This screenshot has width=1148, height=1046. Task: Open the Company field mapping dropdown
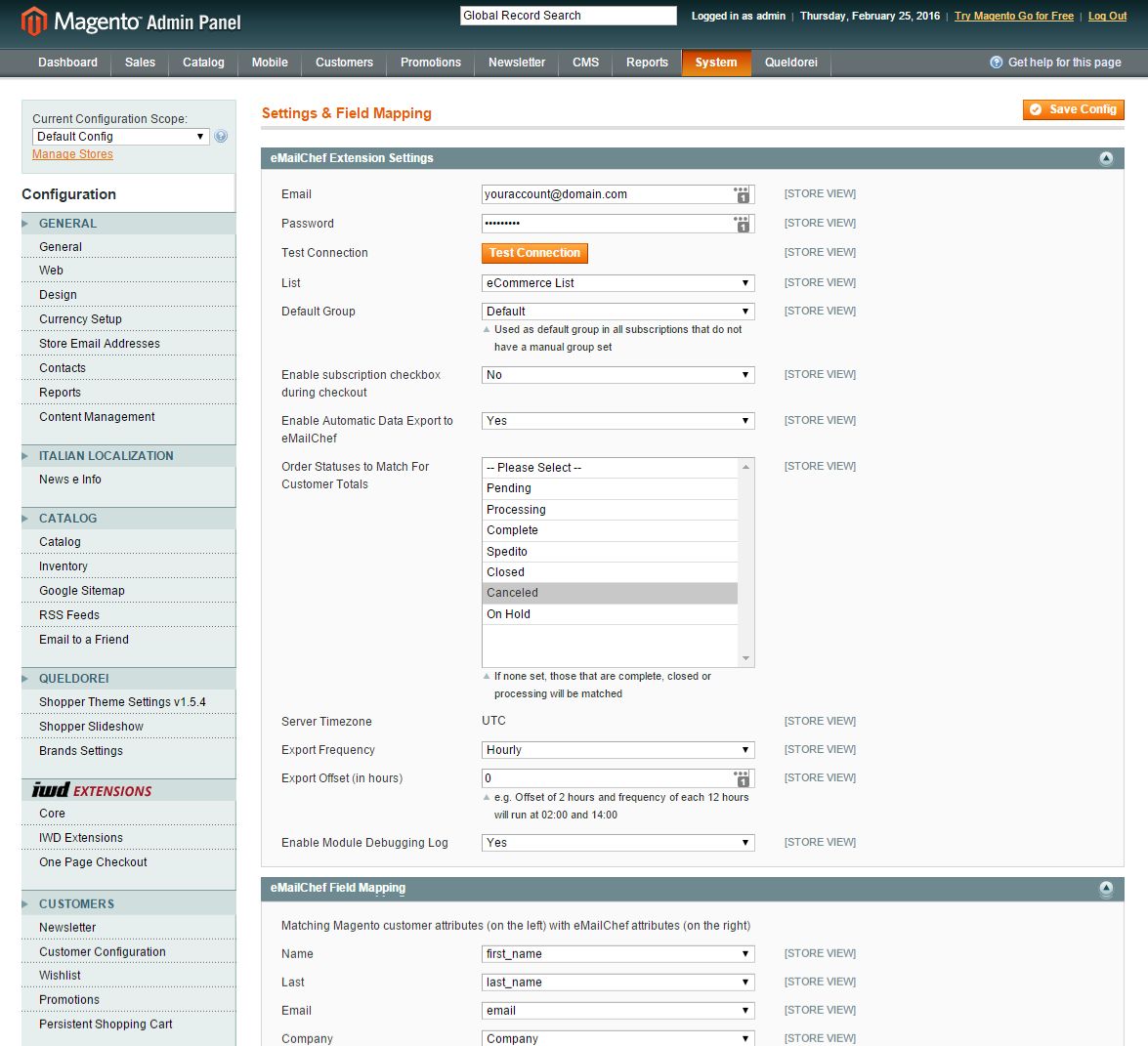[x=617, y=1039]
